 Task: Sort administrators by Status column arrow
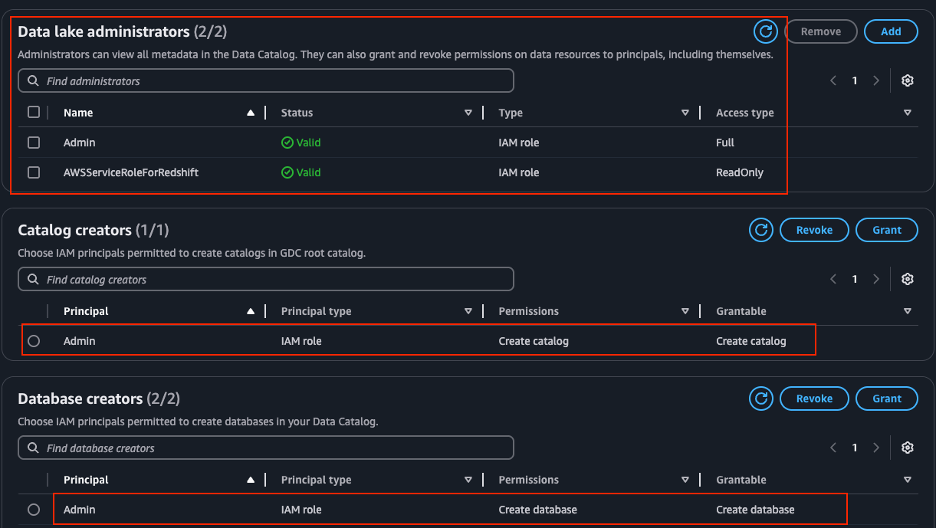click(468, 113)
